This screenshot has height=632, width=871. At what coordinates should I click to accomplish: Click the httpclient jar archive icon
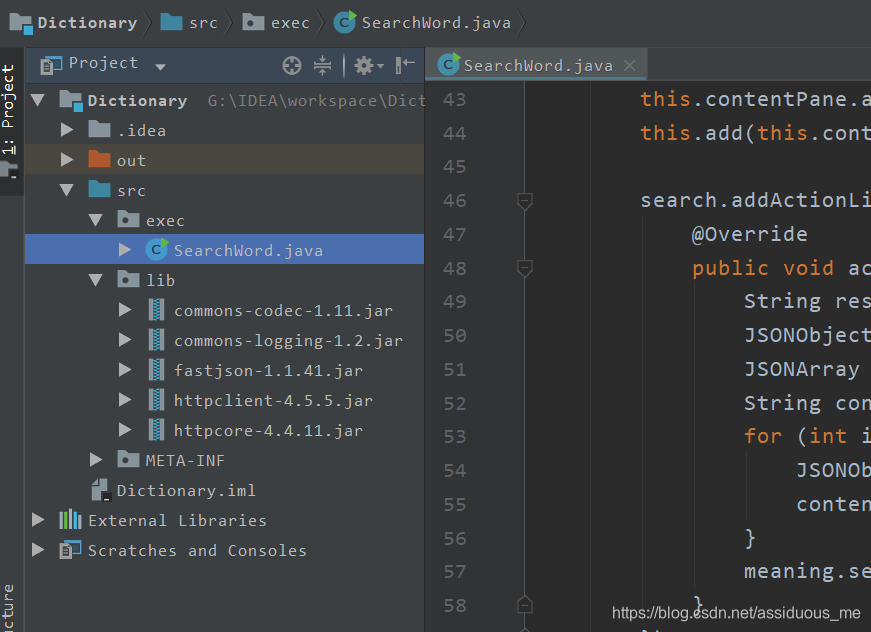(157, 400)
